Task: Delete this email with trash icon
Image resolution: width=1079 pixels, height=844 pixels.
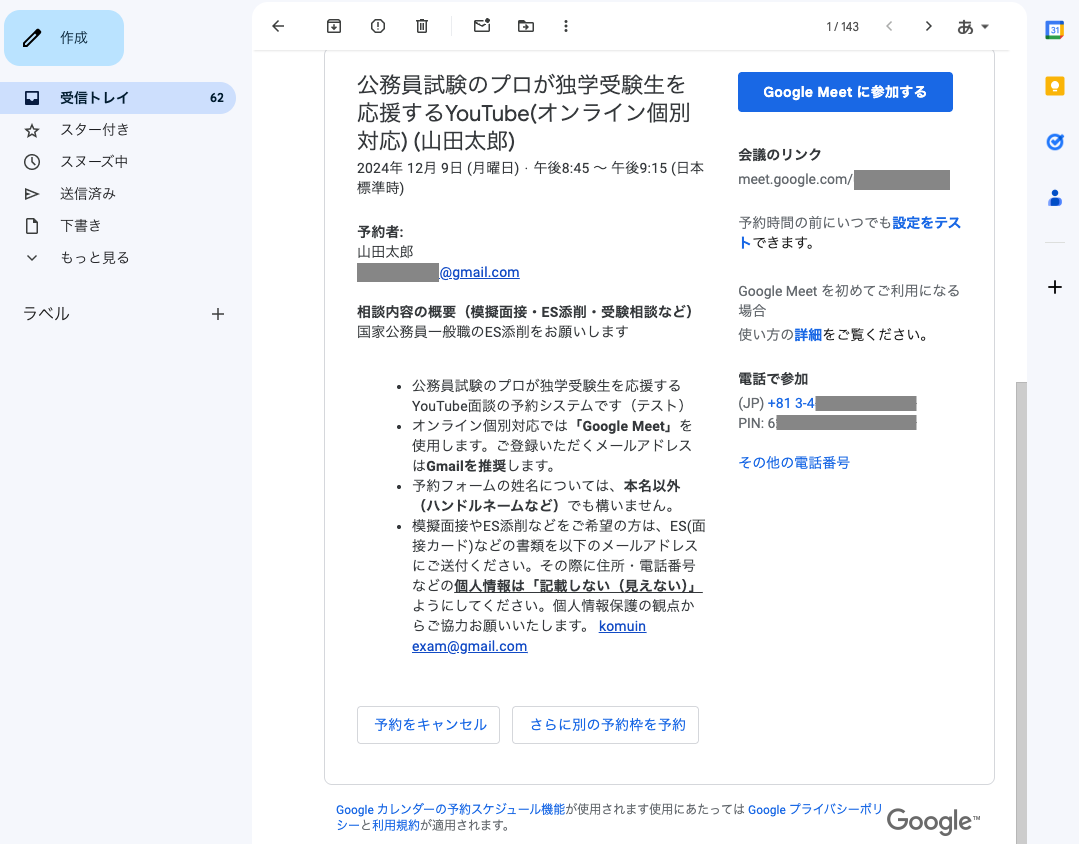Action: [x=422, y=26]
